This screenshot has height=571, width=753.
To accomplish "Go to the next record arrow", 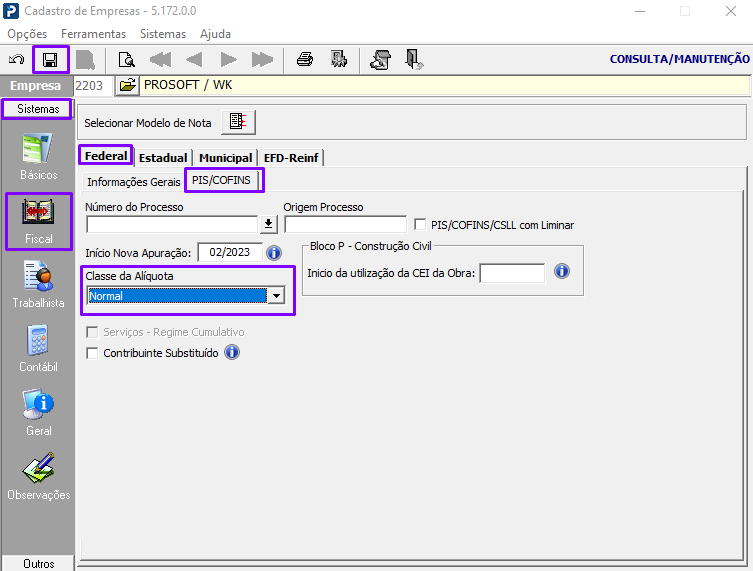I will (x=229, y=60).
